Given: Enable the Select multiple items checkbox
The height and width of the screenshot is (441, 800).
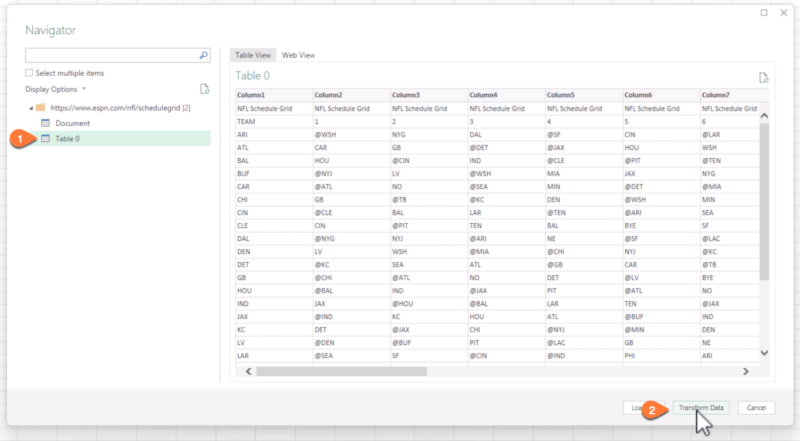Looking at the screenshot, I should pos(29,73).
